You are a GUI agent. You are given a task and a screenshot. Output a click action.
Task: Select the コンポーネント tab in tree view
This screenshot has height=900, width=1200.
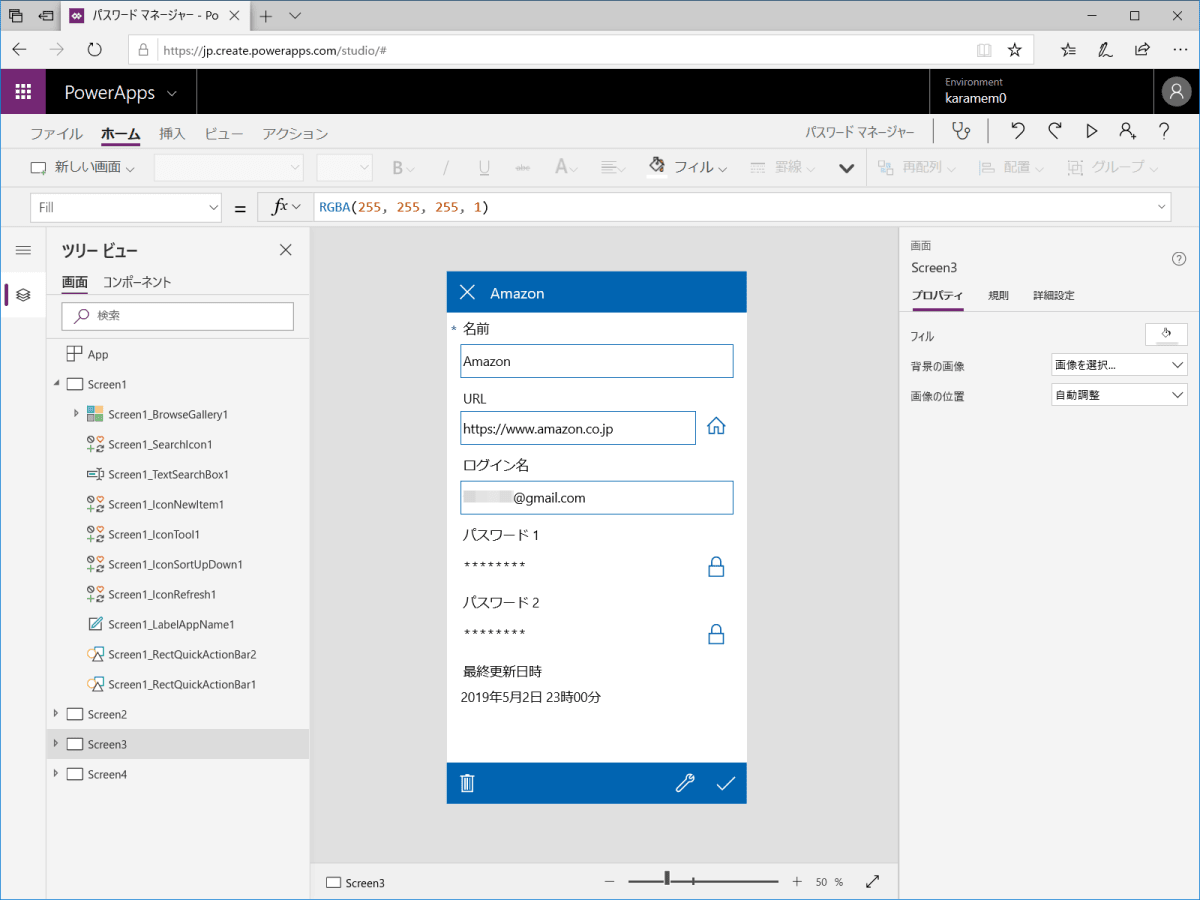(137, 282)
